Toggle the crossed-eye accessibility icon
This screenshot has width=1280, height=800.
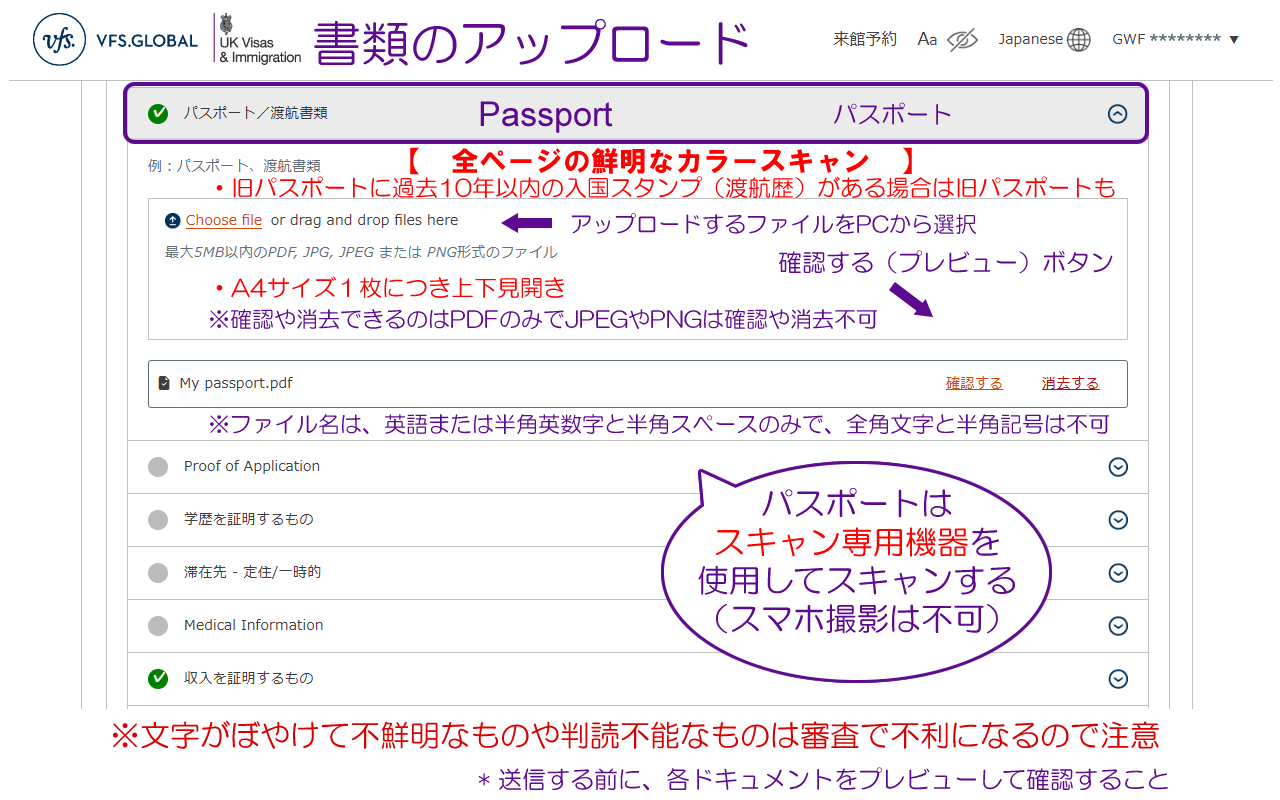[x=961, y=40]
